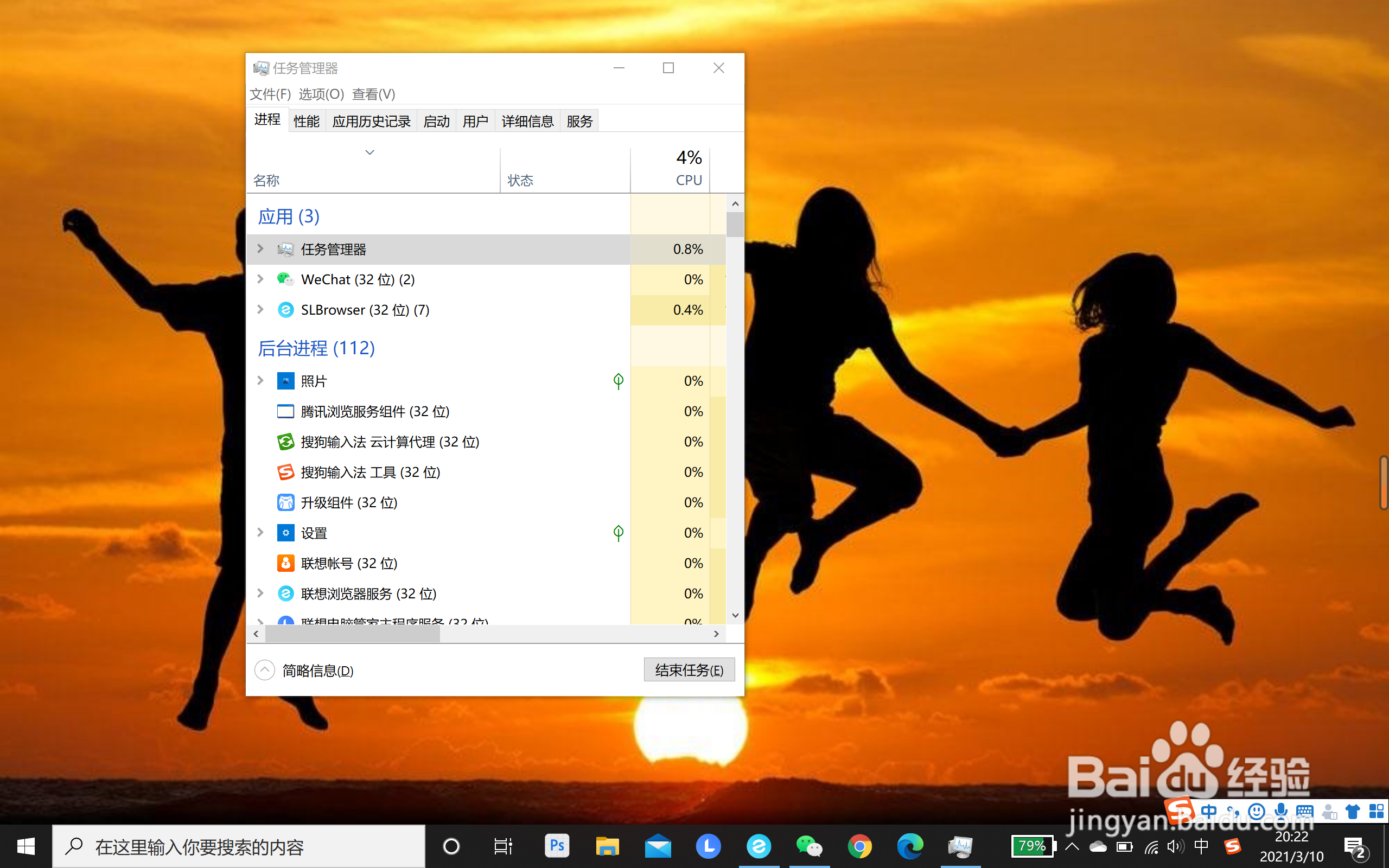Expand the 任务管理器 process entry
Viewport: 1389px width, 868px height.
click(x=260, y=249)
